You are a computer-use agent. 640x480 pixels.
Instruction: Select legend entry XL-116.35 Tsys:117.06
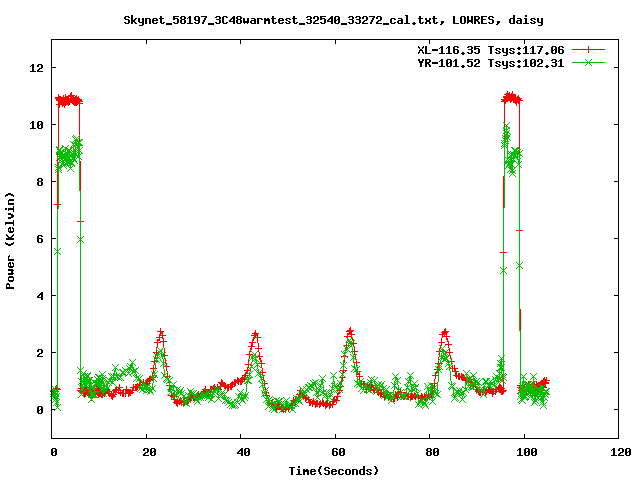click(491, 50)
